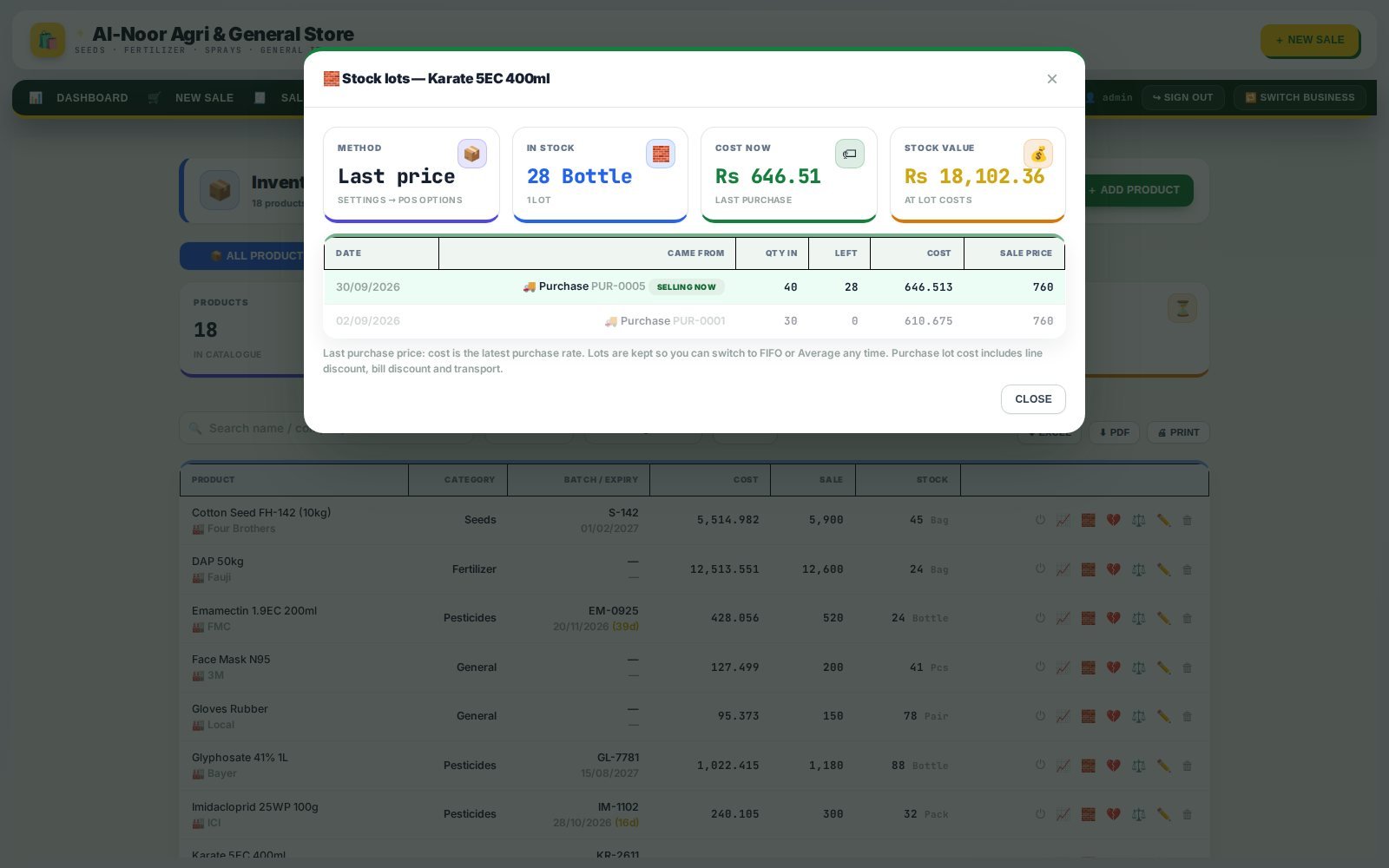Click the SALE PRICE column header
Image resolution: width=1389 pixels, height=868 pixels.
pos(1014,253)
